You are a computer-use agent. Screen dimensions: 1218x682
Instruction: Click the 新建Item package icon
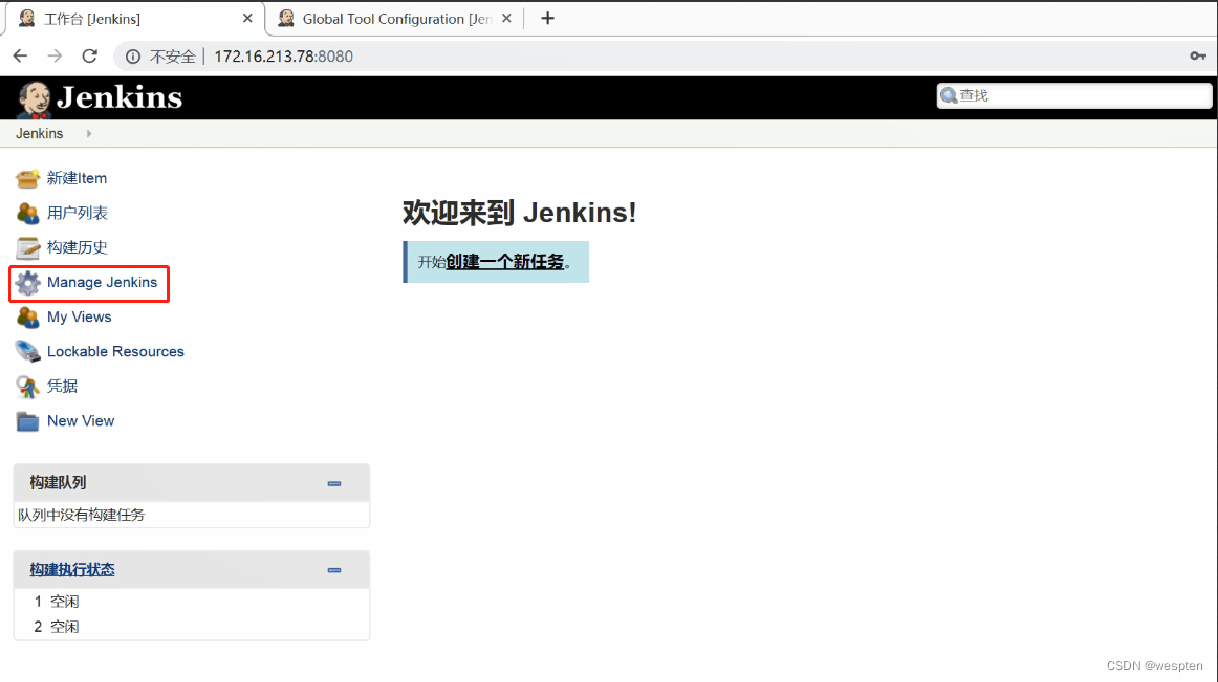pos(28,177)
